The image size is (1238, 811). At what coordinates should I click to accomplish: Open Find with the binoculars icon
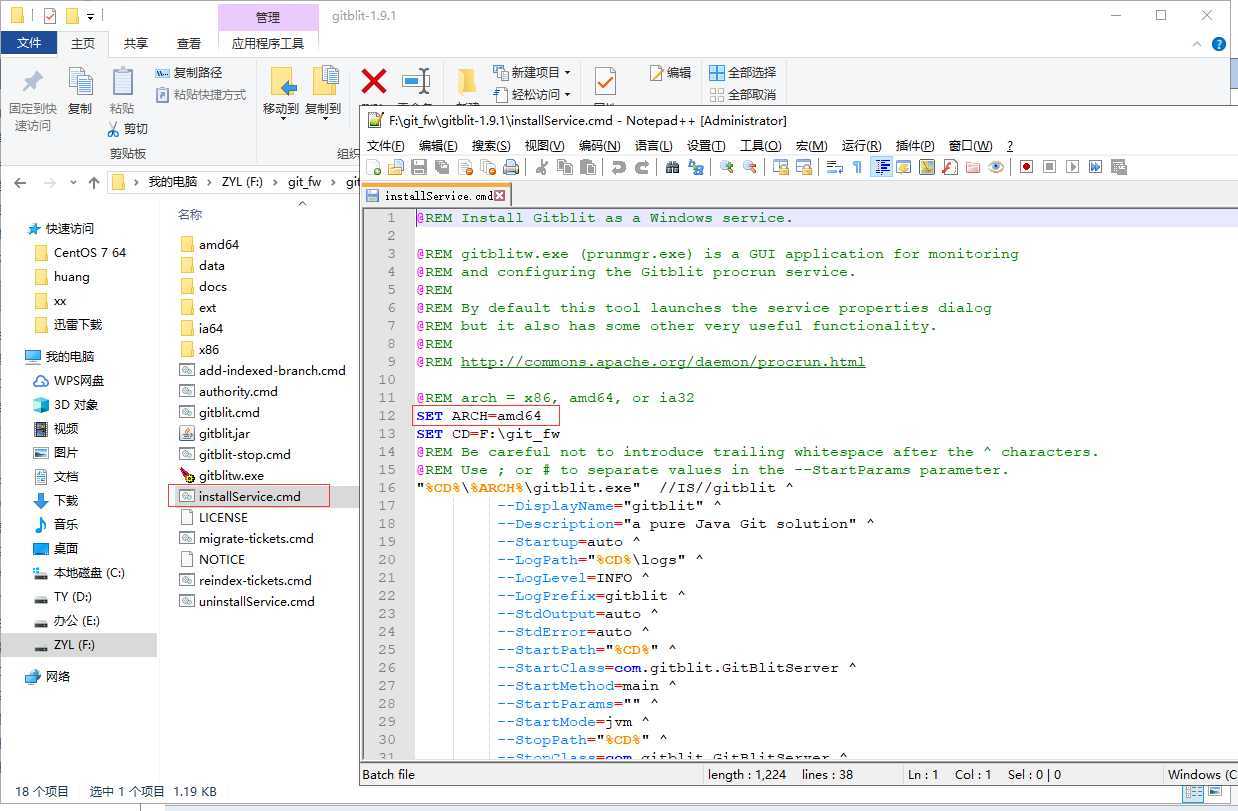point(673,167)
